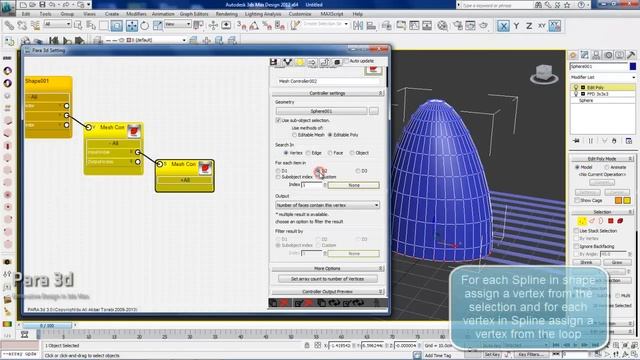Open the Modifier List dropdown

[602, 77]
